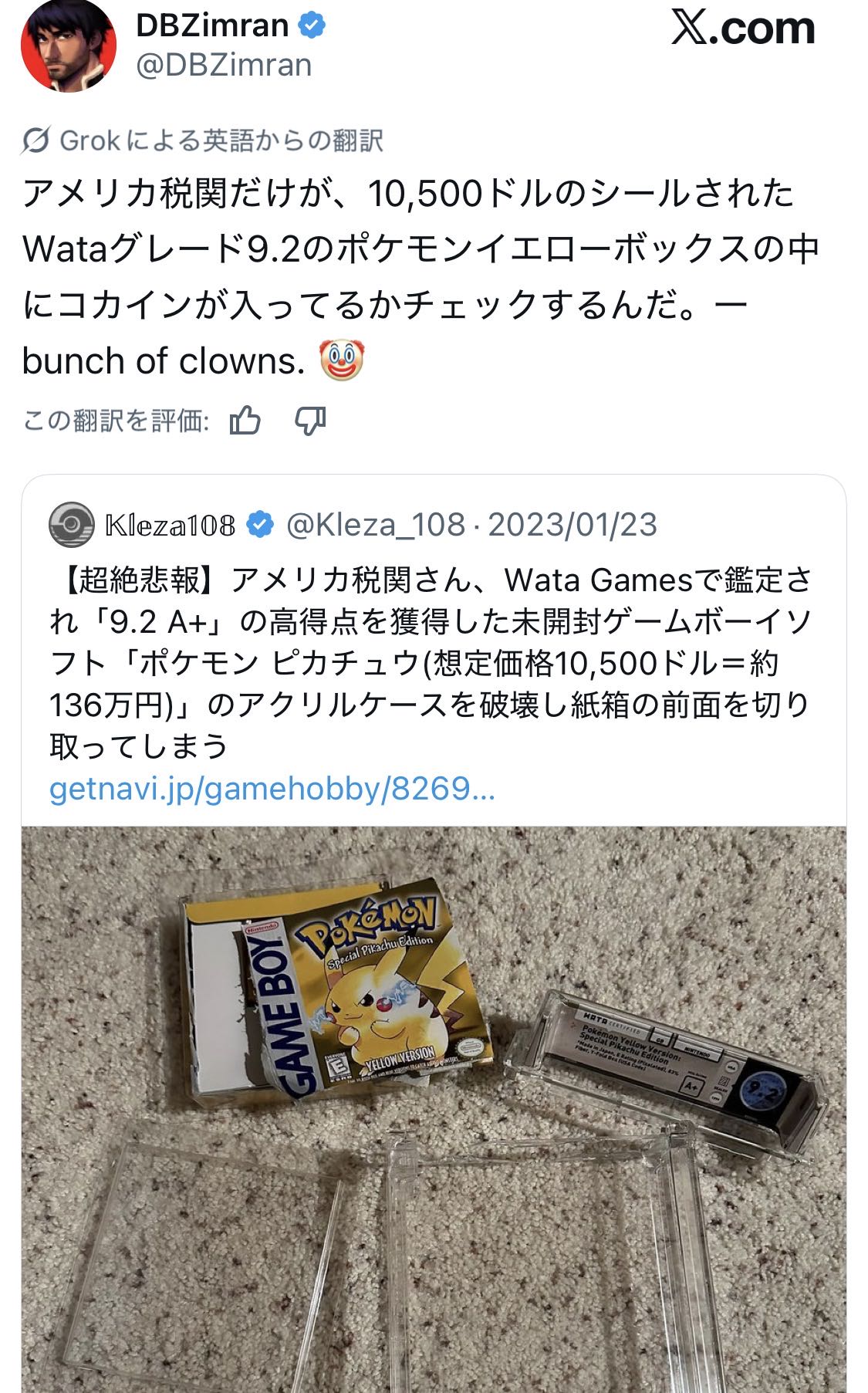This screenshot has height=1393, width=868.
Task: Click Kleza108's verified checkmark badge
Action: pyautogui.click(x=260, y=525)
